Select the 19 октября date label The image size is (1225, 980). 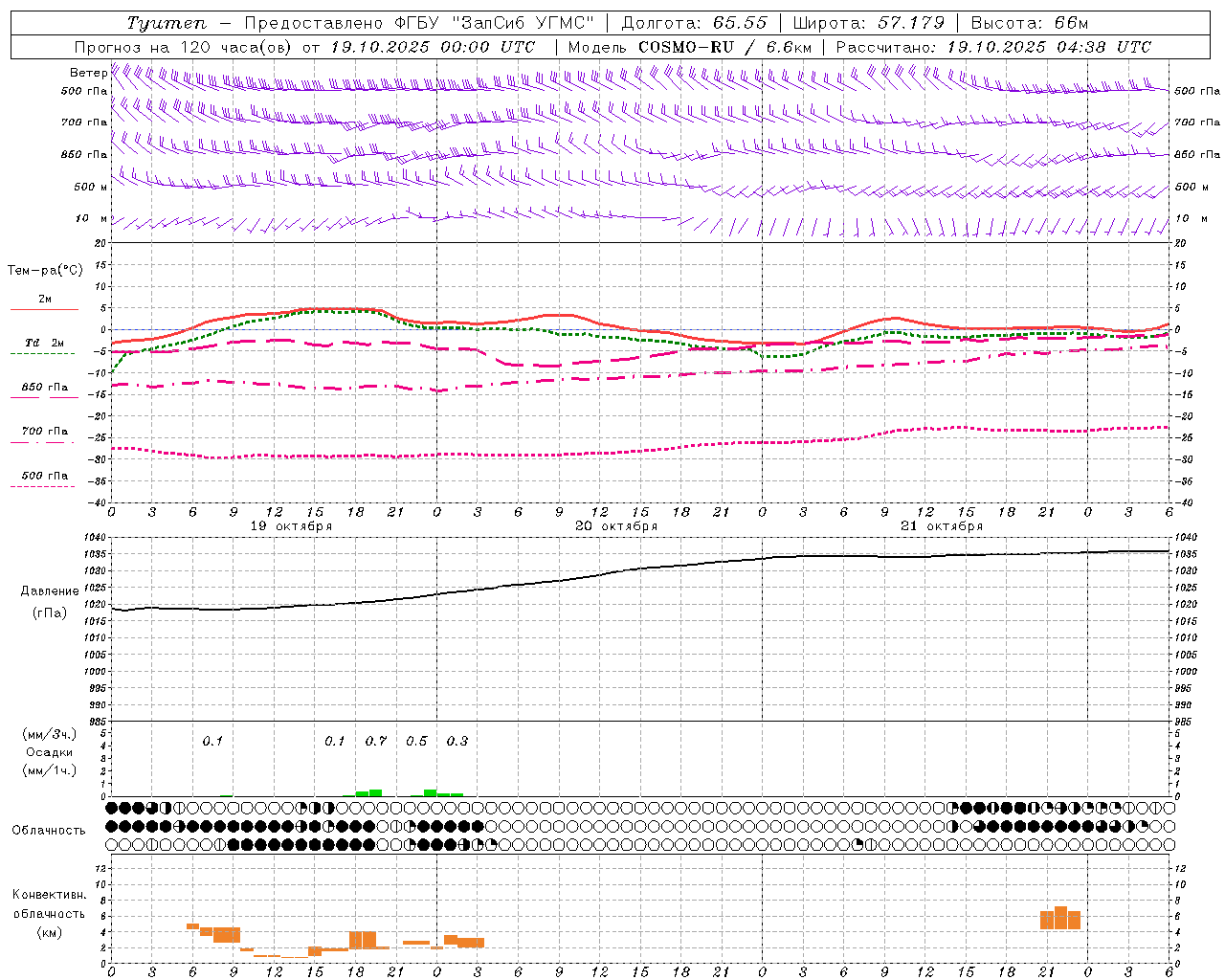(x=291, y=526)
